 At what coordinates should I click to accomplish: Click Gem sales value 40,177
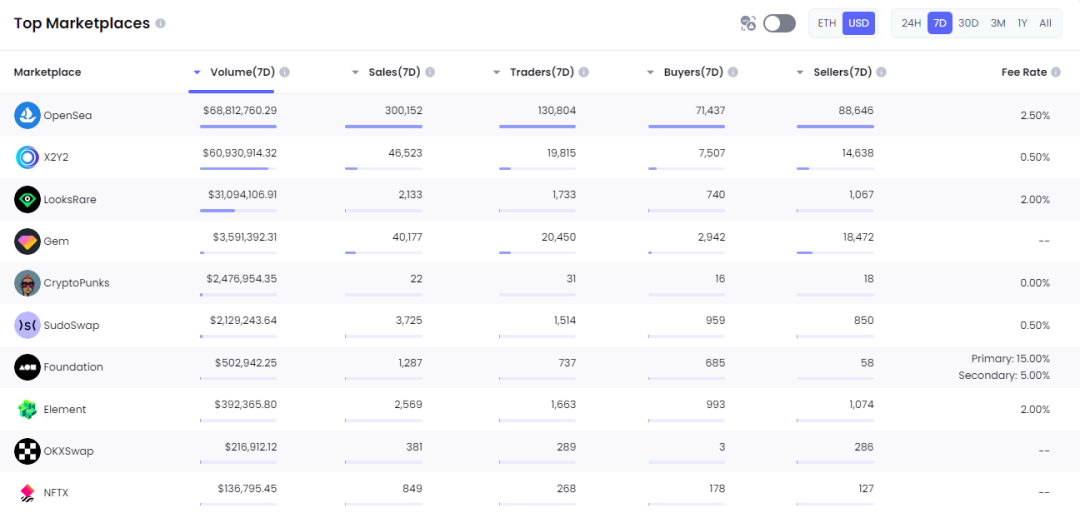[x=406, y=237]
